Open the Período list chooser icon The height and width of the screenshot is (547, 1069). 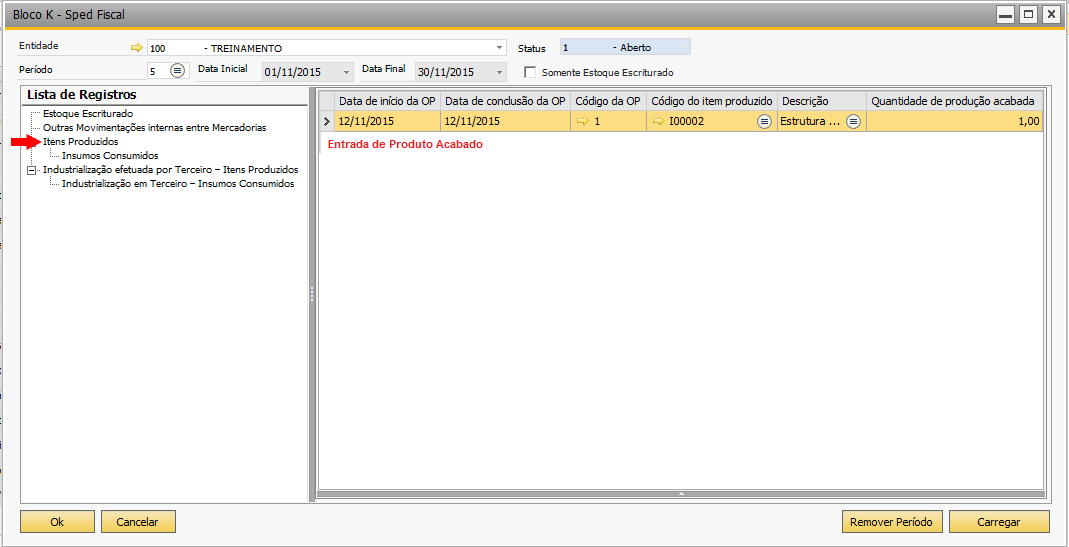point(177,70)
